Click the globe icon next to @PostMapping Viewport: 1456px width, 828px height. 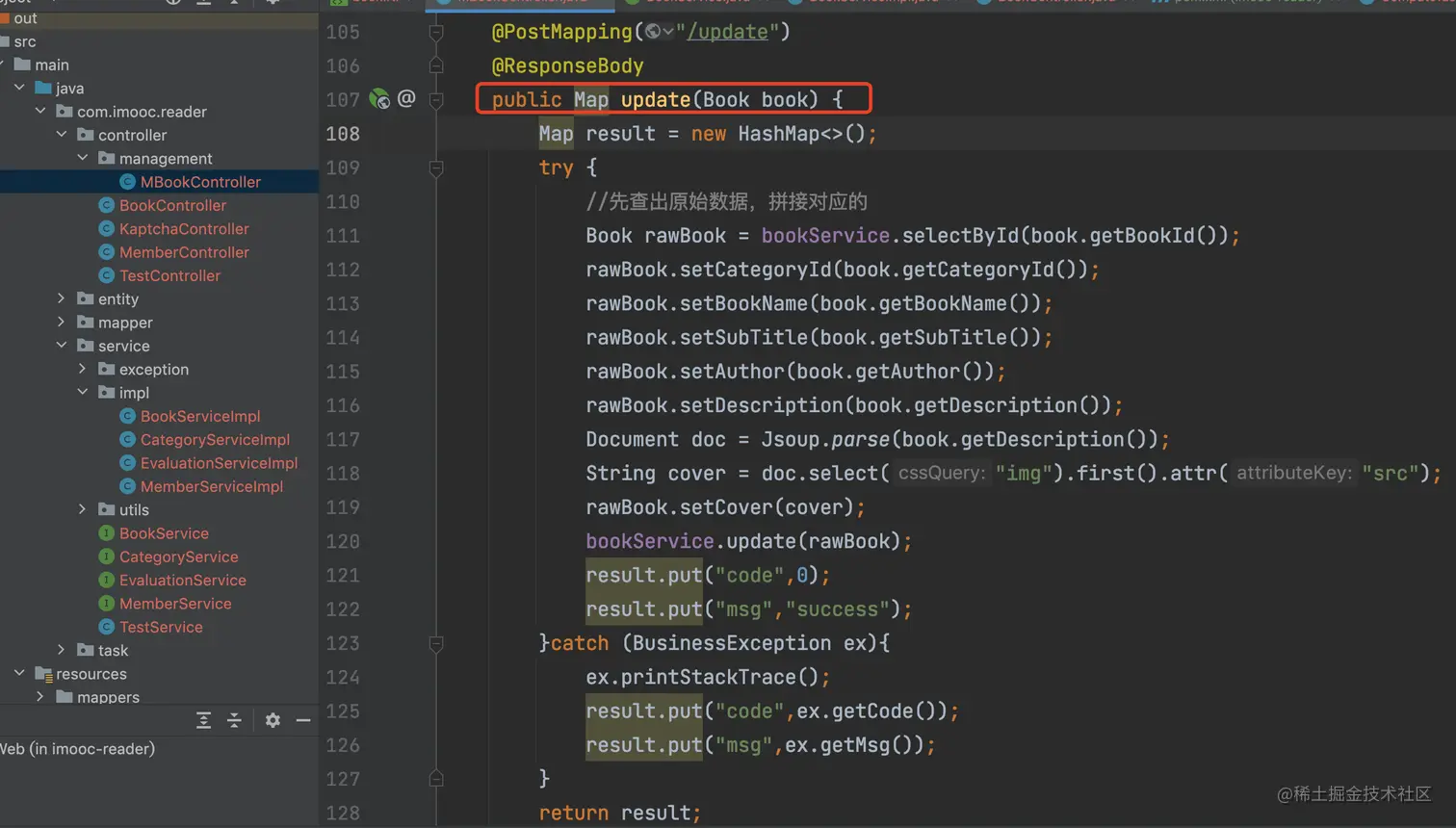pyautogui.click(x=653, y=32)
